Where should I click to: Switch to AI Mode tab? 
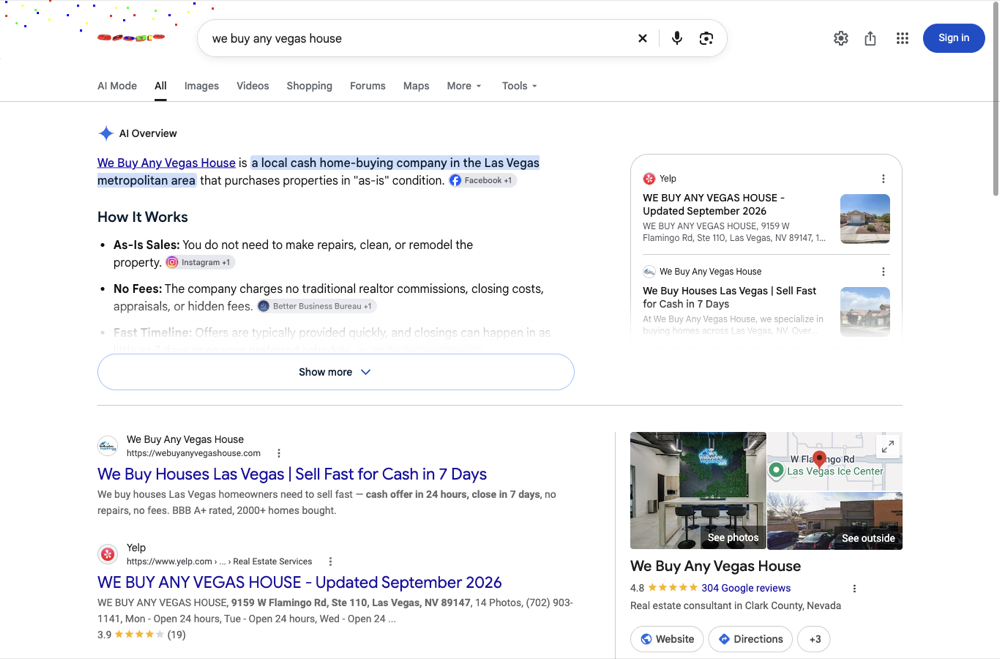pos(117,86)
